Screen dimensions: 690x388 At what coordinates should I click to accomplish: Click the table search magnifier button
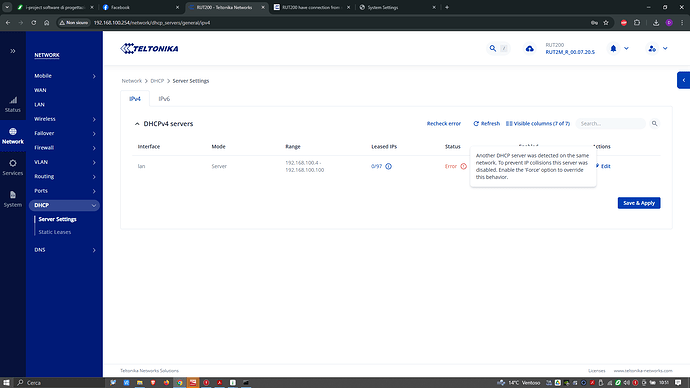pos(654,124)
